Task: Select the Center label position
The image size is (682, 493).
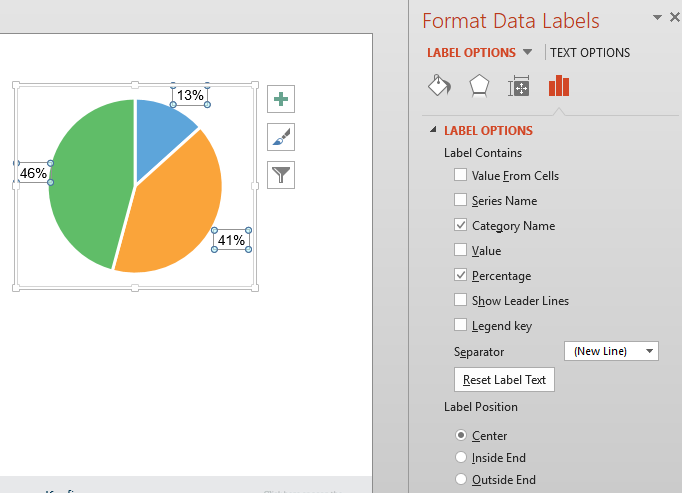Action: [x=461, y=435]
